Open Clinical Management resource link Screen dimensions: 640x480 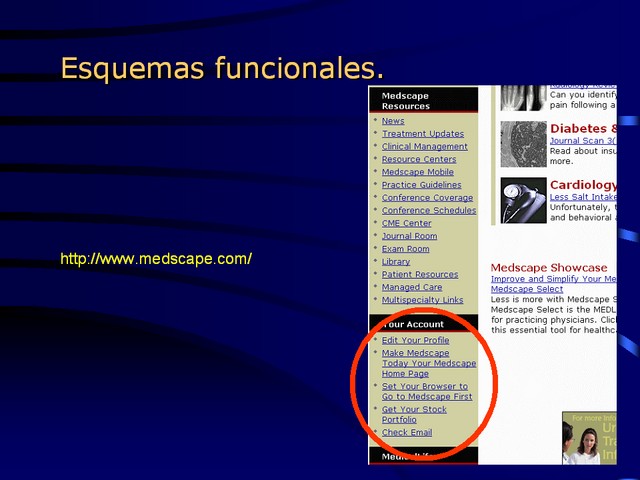[x=424, y=146]
